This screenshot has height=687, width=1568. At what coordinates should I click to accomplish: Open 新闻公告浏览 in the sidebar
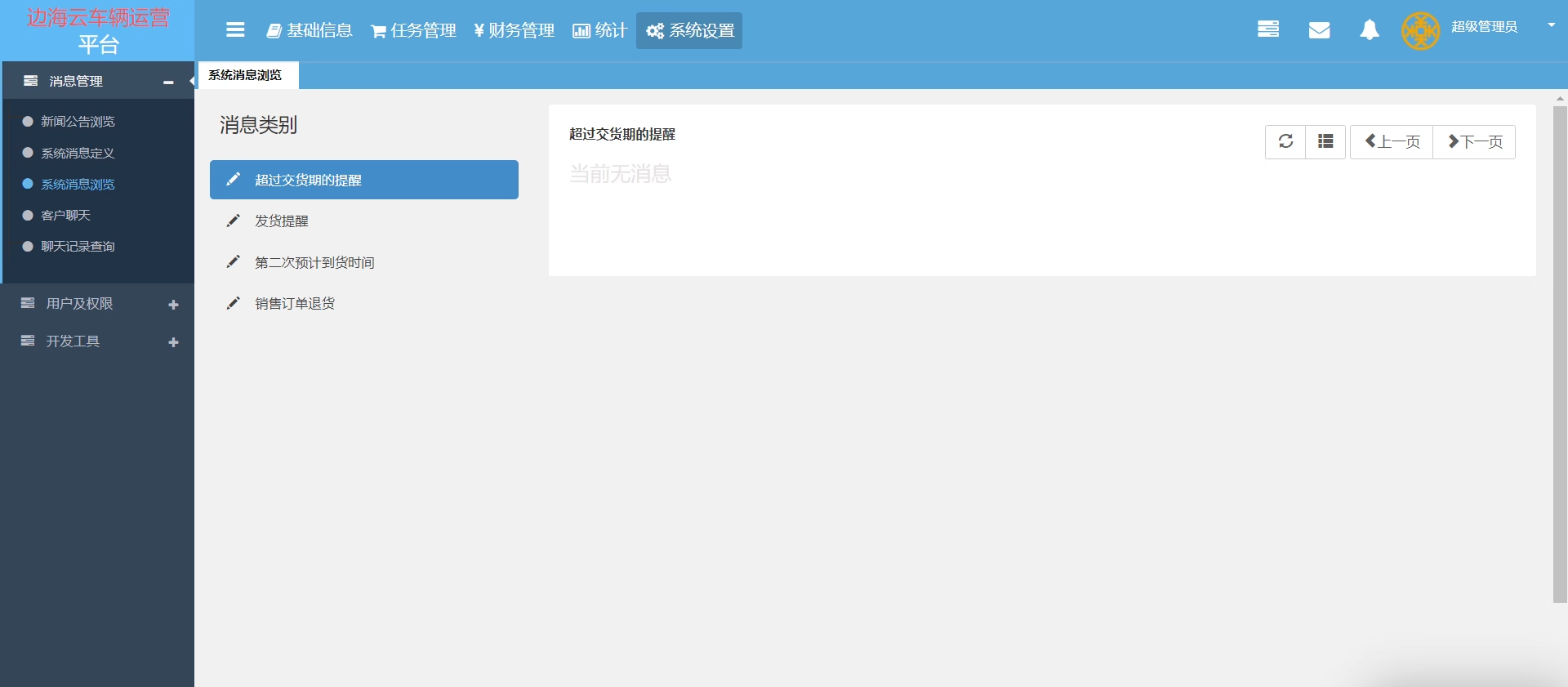tap(78, 121)
